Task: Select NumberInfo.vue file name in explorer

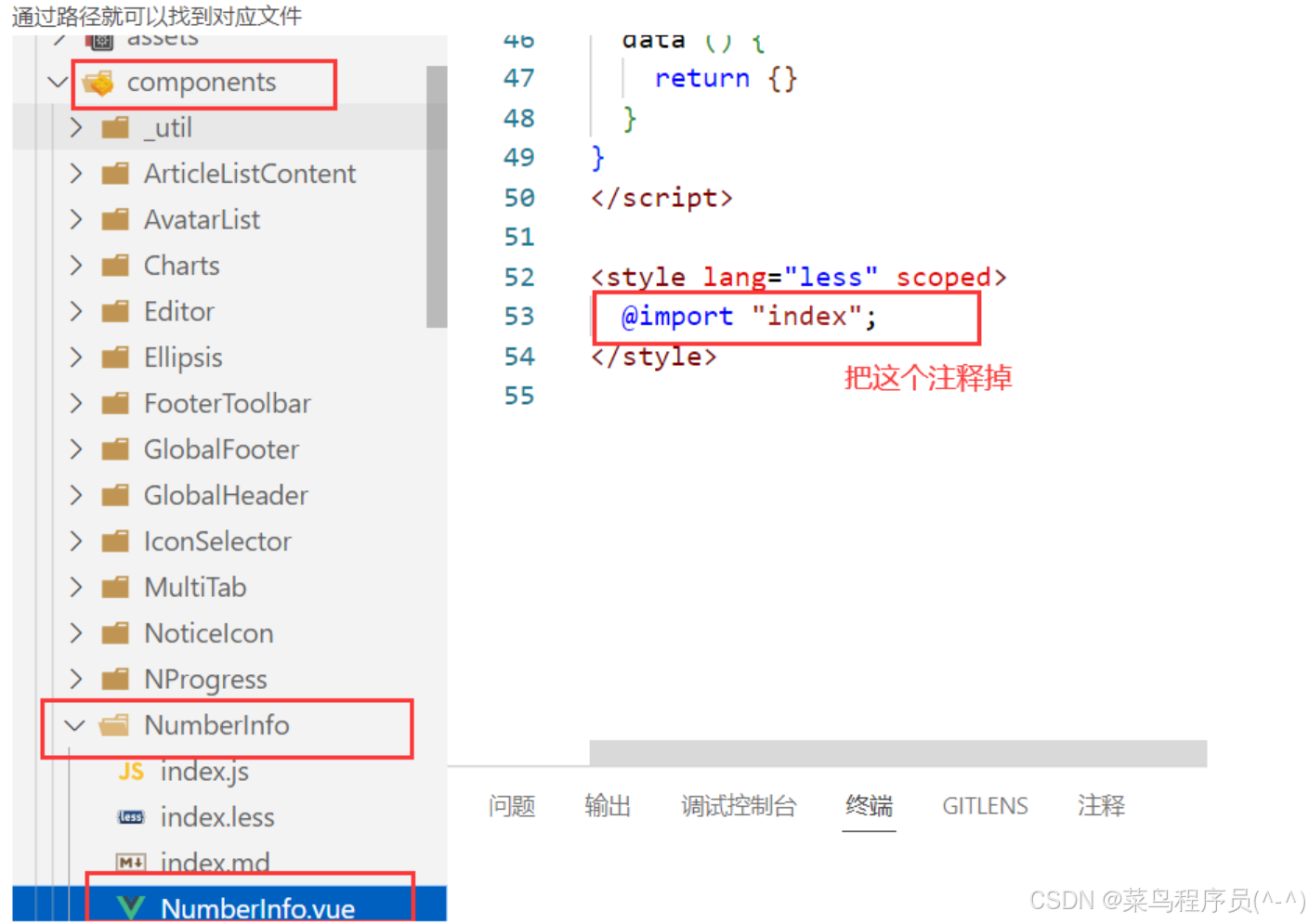Action: pos(257,908)
